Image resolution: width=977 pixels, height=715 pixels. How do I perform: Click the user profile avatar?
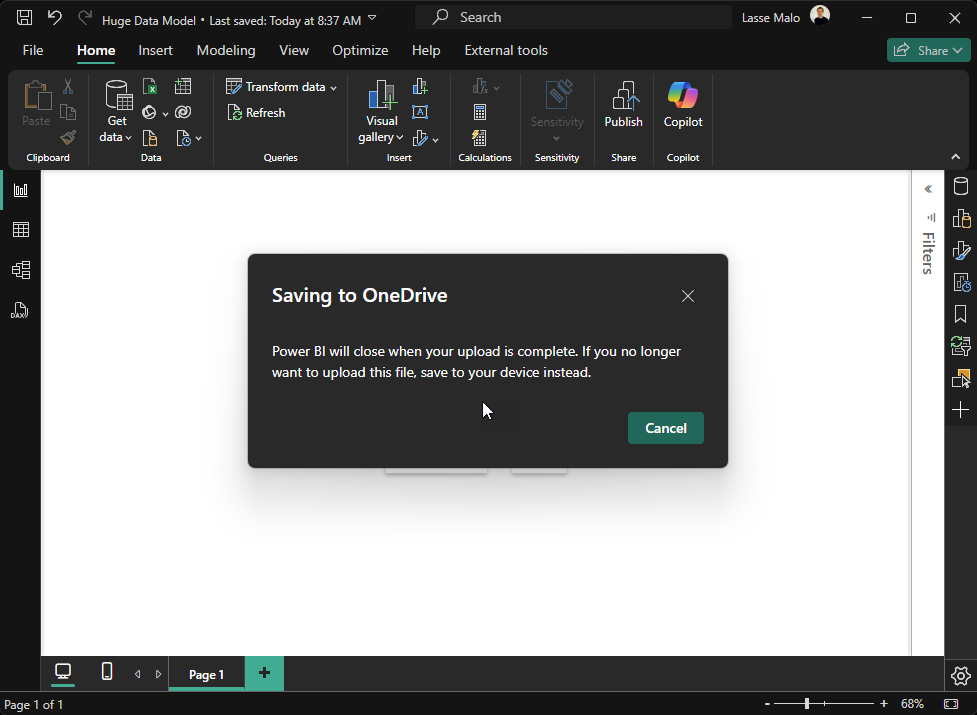pos(820,15)
